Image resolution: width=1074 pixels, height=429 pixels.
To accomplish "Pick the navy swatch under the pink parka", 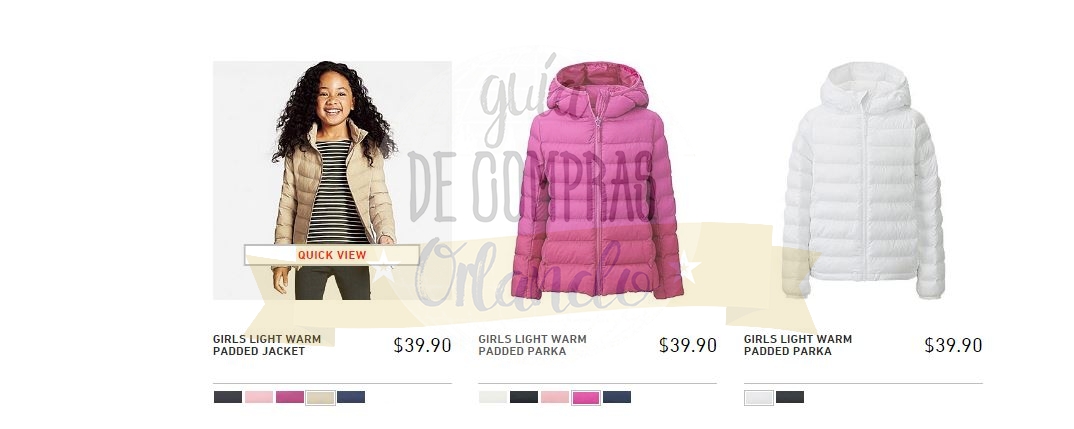I will tap(617, 397).
